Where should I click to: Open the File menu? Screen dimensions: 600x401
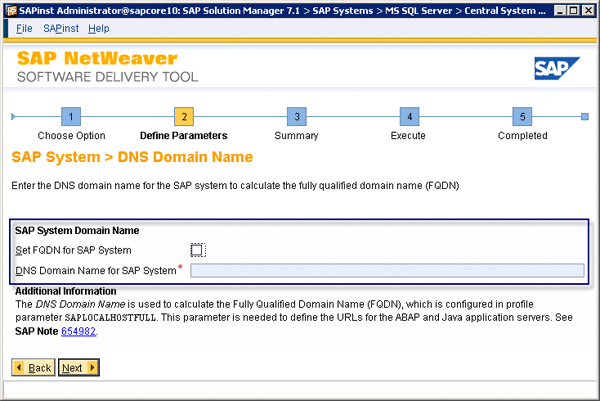click(24, 28)
